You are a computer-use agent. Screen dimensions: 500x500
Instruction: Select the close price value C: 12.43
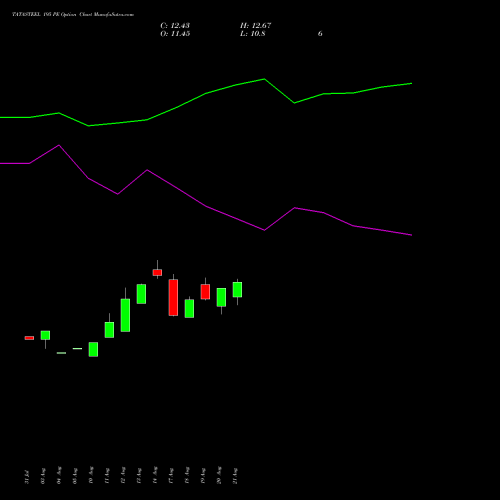(x=175, y=26)
